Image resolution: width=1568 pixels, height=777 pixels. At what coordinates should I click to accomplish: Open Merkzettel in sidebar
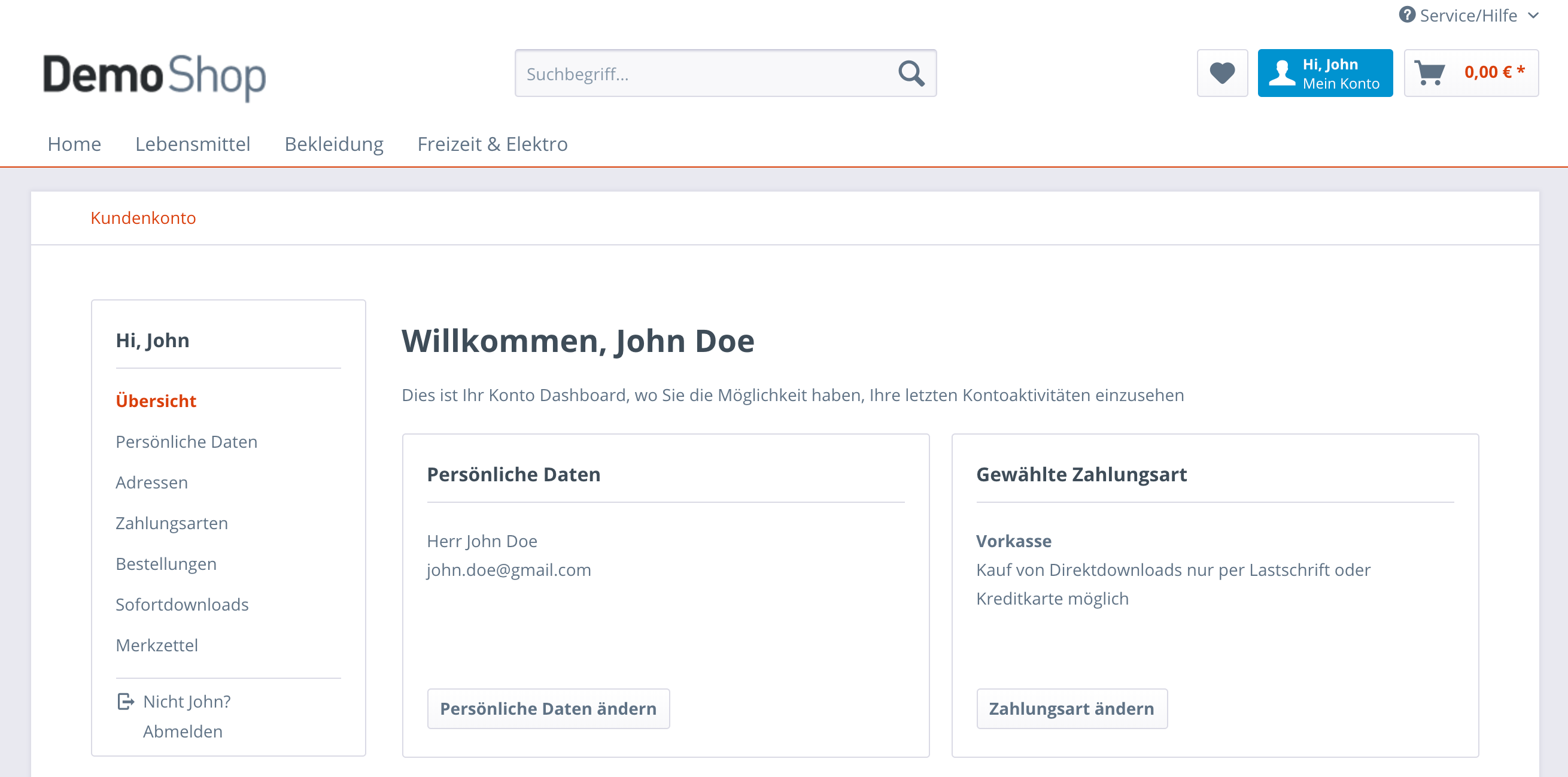coord(156,645)
